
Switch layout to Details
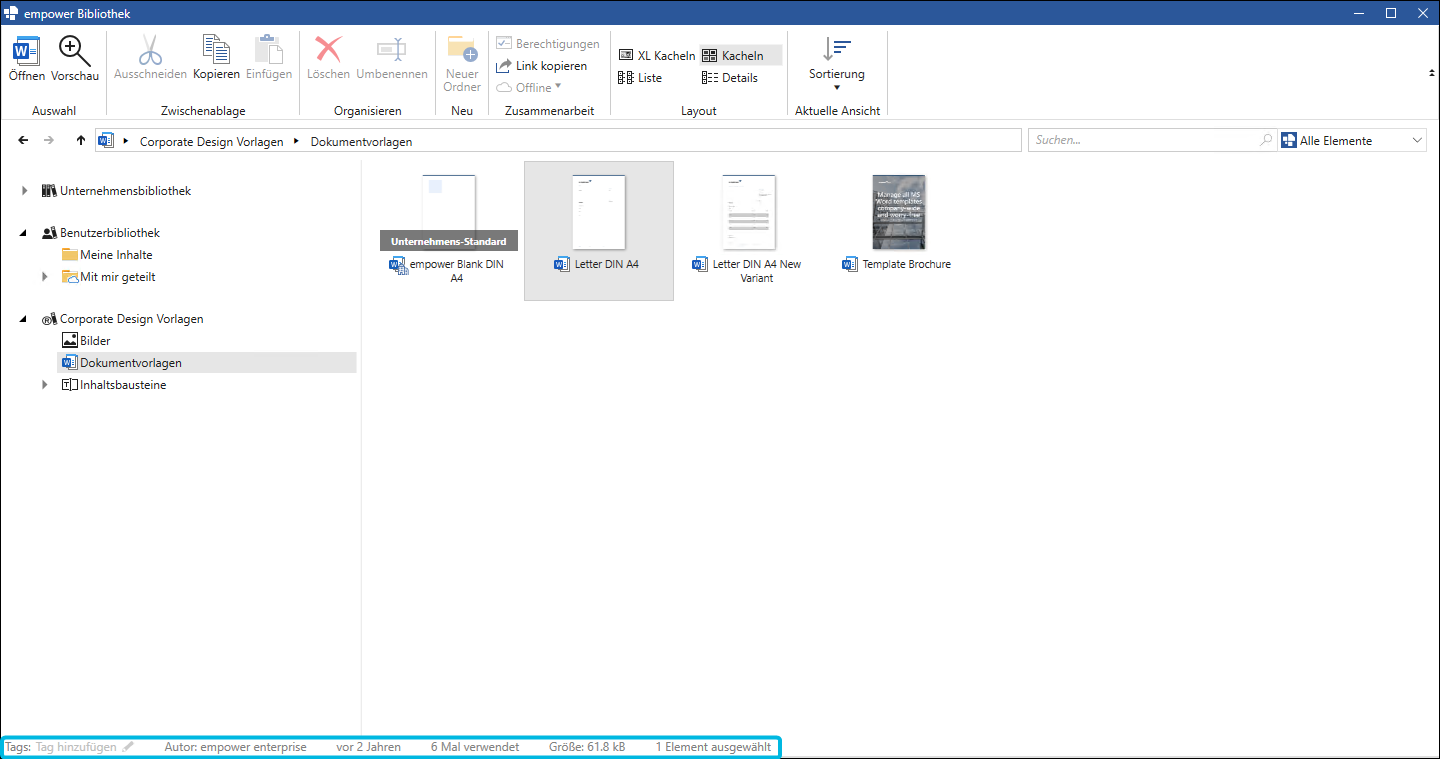coord(730,78)
